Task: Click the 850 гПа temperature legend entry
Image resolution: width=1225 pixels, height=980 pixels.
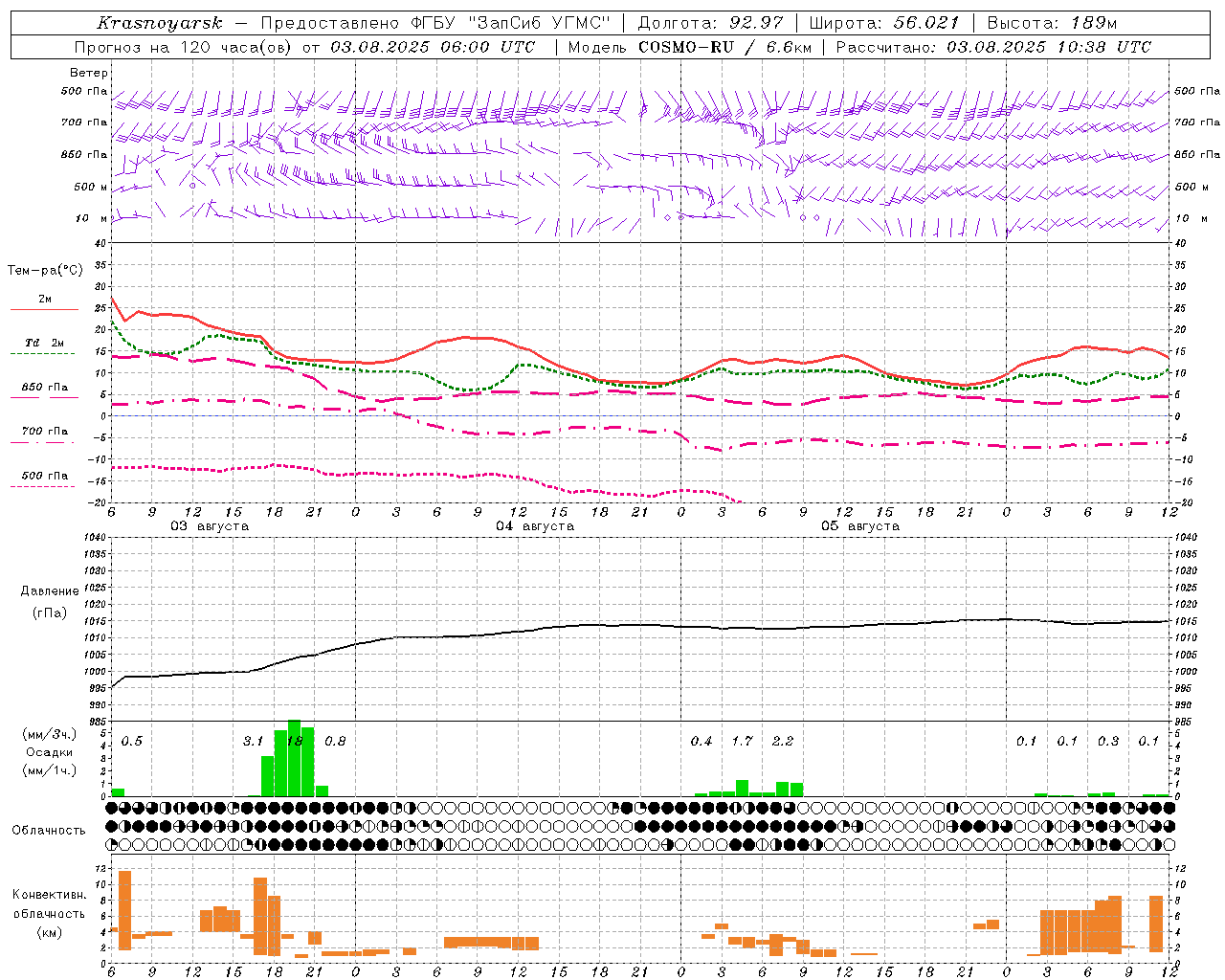Action: pyautogui.click(x=45, y=388)
